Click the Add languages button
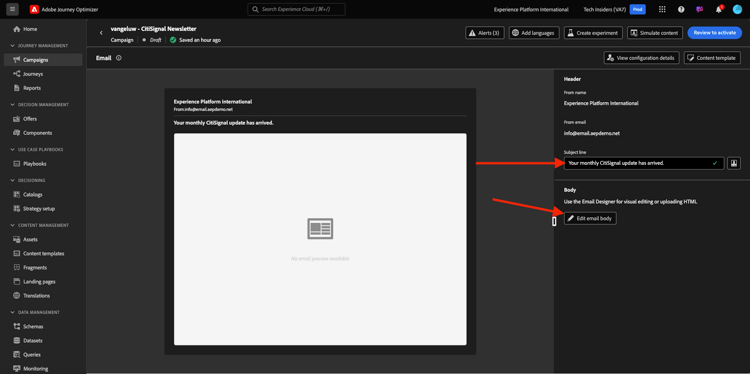Viewport: 750px width, 374px height. [x=534, y=33]
